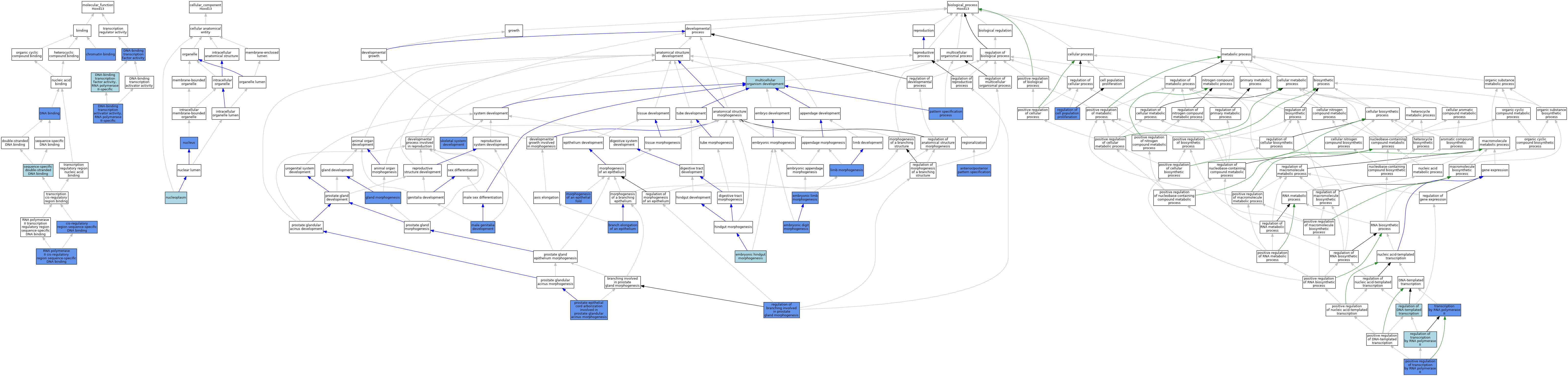Select the biological regulation node
Viewport: 1568px width, 376px height.
[995, 30]
